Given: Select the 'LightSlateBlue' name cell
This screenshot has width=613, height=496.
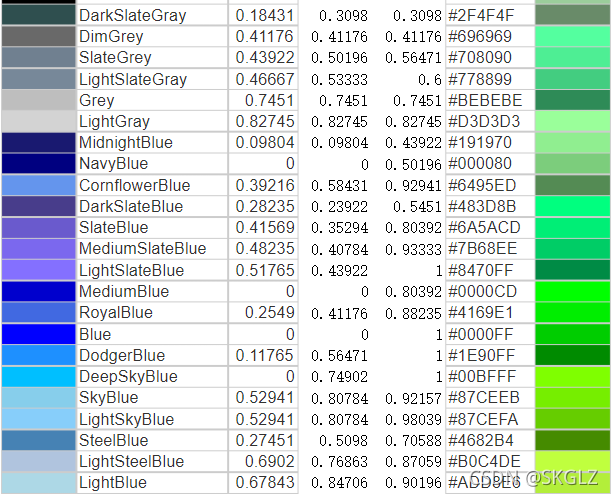Looking at the screenshot, I should coord(152,270).
